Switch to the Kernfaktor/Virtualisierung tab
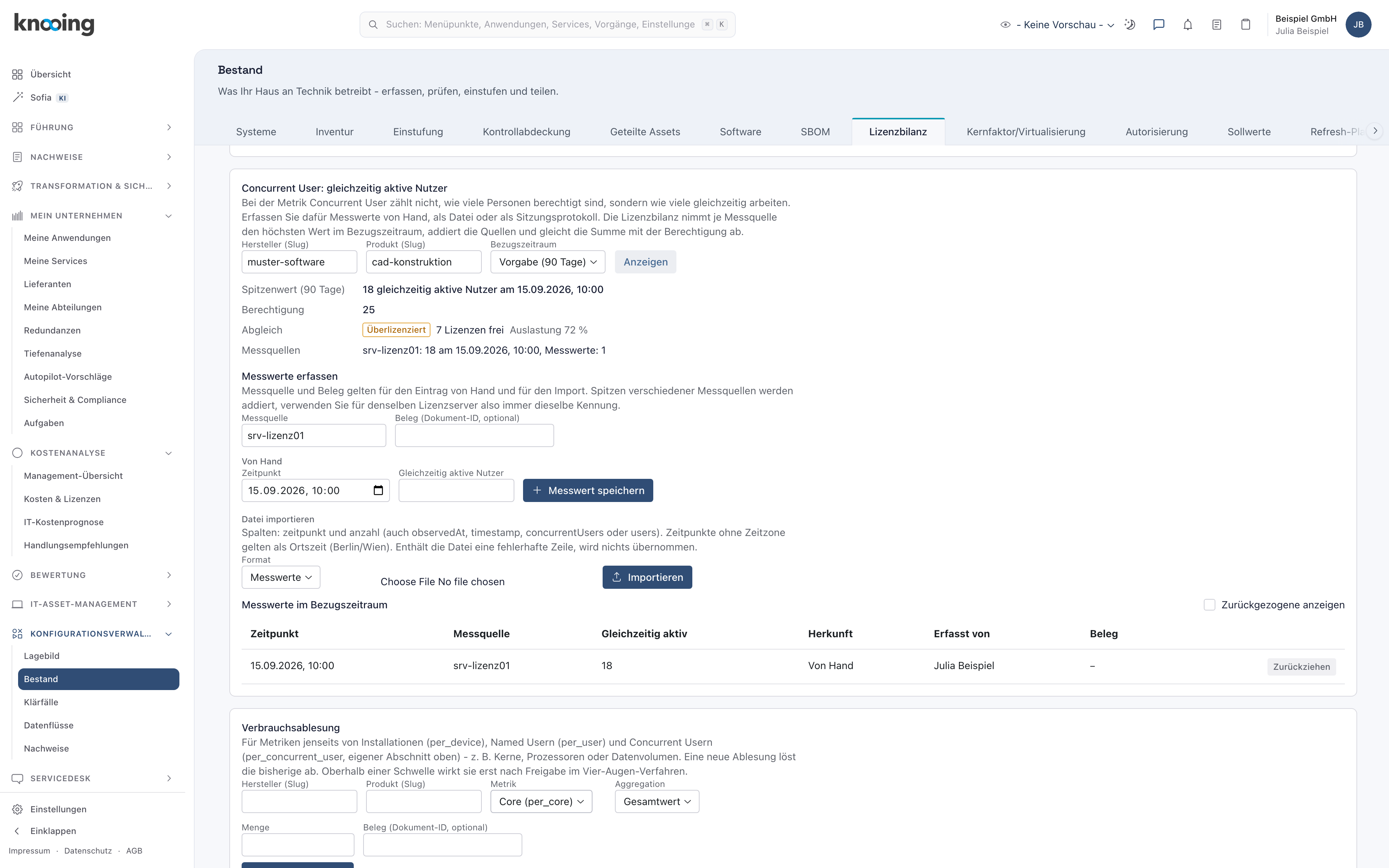 click(x=1026, y=132)
